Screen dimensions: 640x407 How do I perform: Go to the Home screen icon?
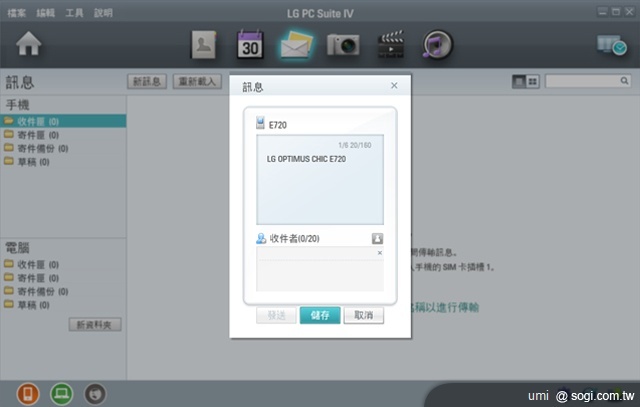coord(29,44)
